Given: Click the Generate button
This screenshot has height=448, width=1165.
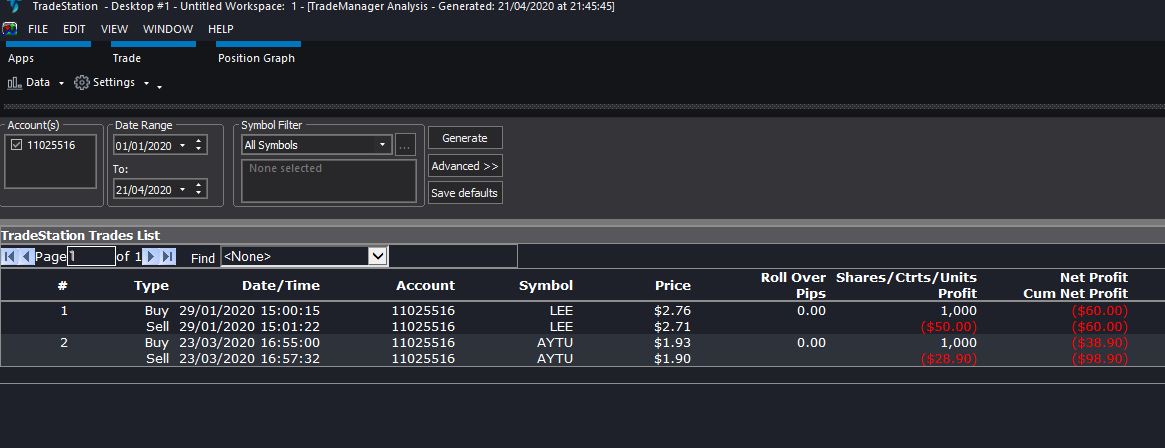Looking at the screenshot, I should [x=465, y=138].
